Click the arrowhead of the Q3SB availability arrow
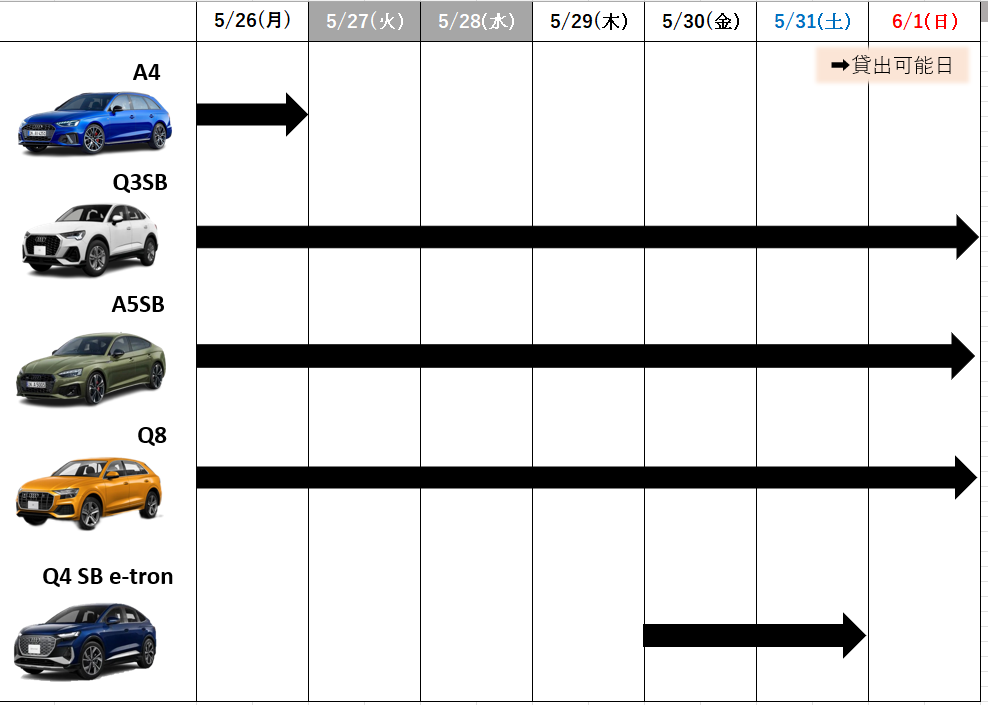The height and width of the screenshot is (705, 988). tap(966, 237)
